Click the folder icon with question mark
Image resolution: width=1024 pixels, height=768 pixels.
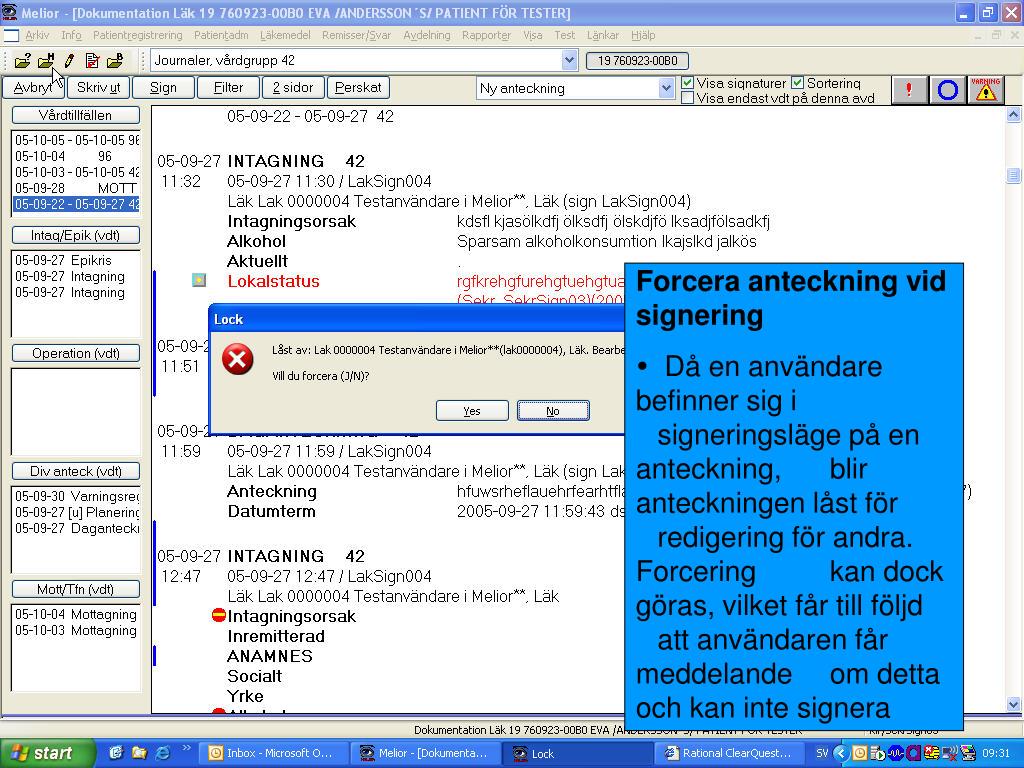point(23,61)
